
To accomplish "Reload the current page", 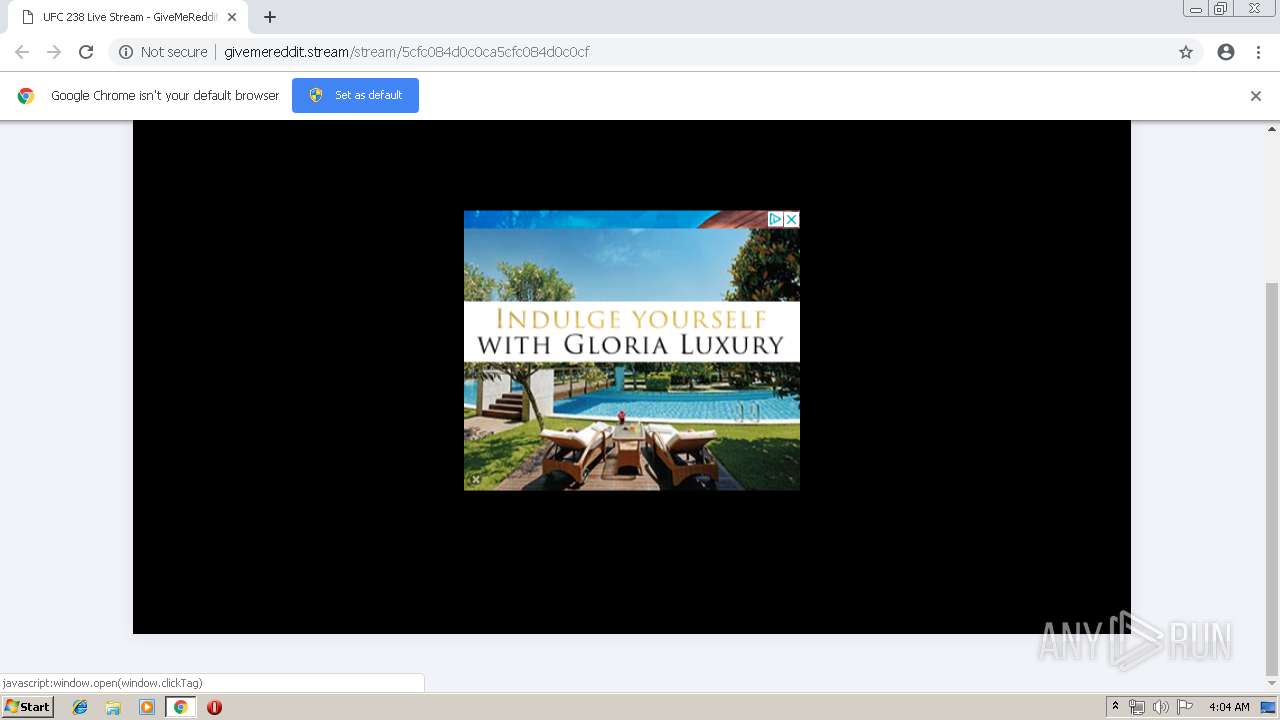I will tap(86, 52).
